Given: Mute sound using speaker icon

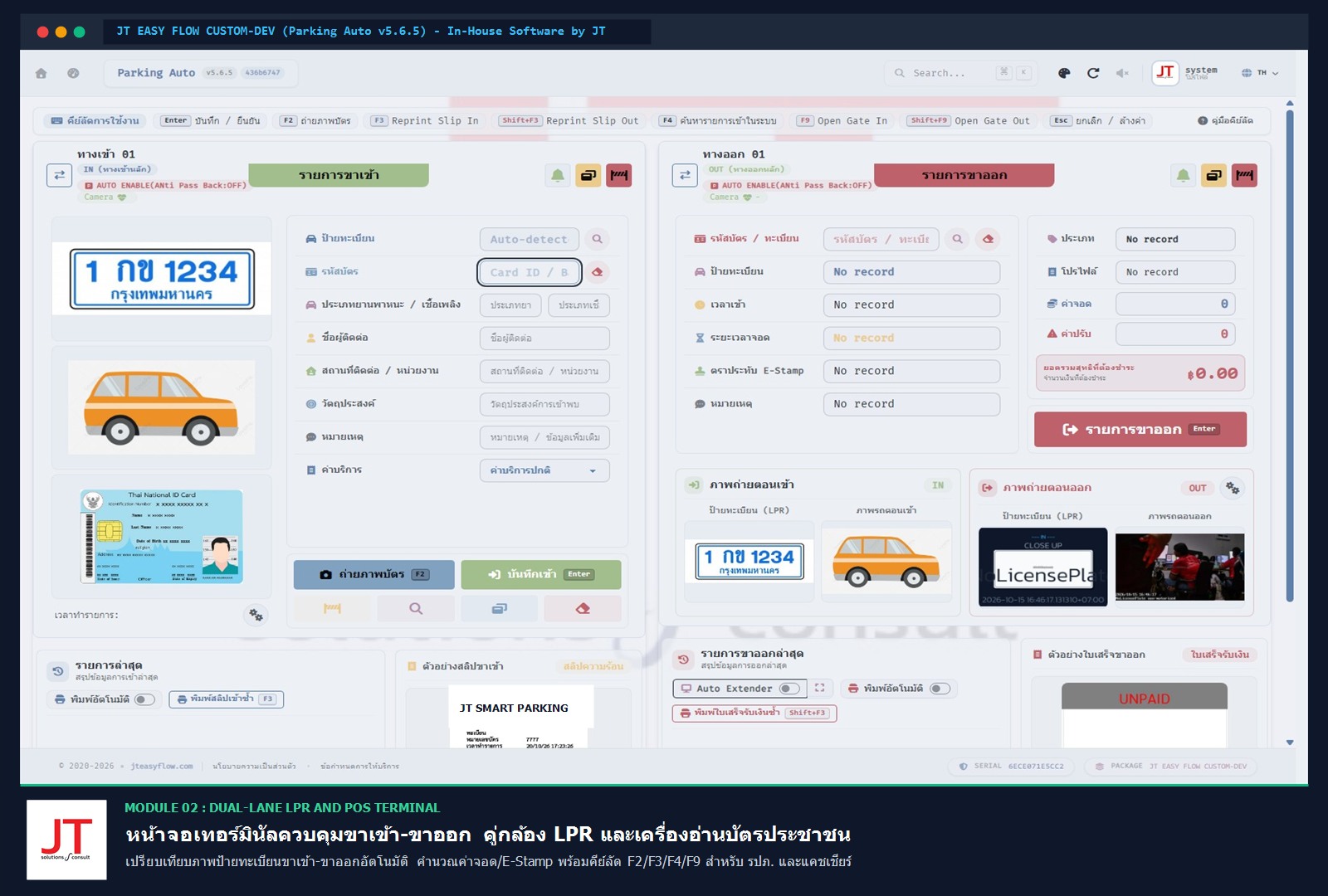Looking at the screenshot, I should coord(1122,73).
